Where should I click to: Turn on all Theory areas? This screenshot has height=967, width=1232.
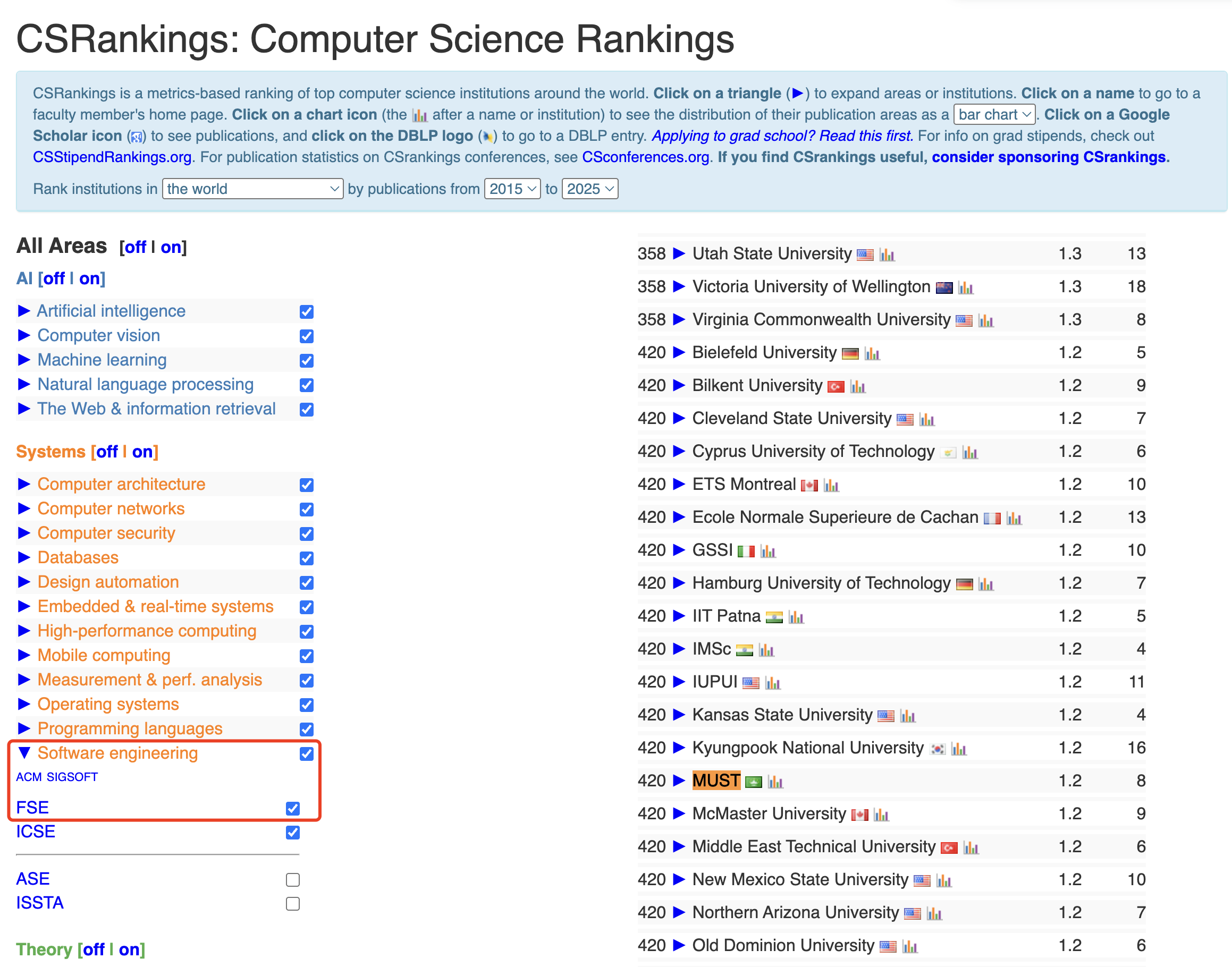click(129, 949)
